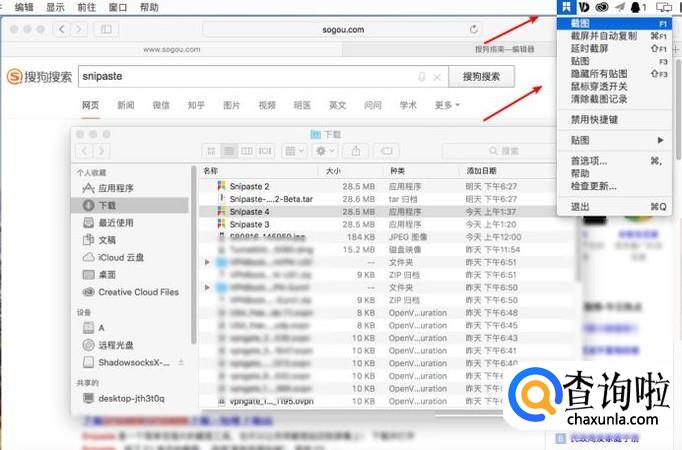
Task: Clear the snipaste search text
Action: tap(438, 77)
